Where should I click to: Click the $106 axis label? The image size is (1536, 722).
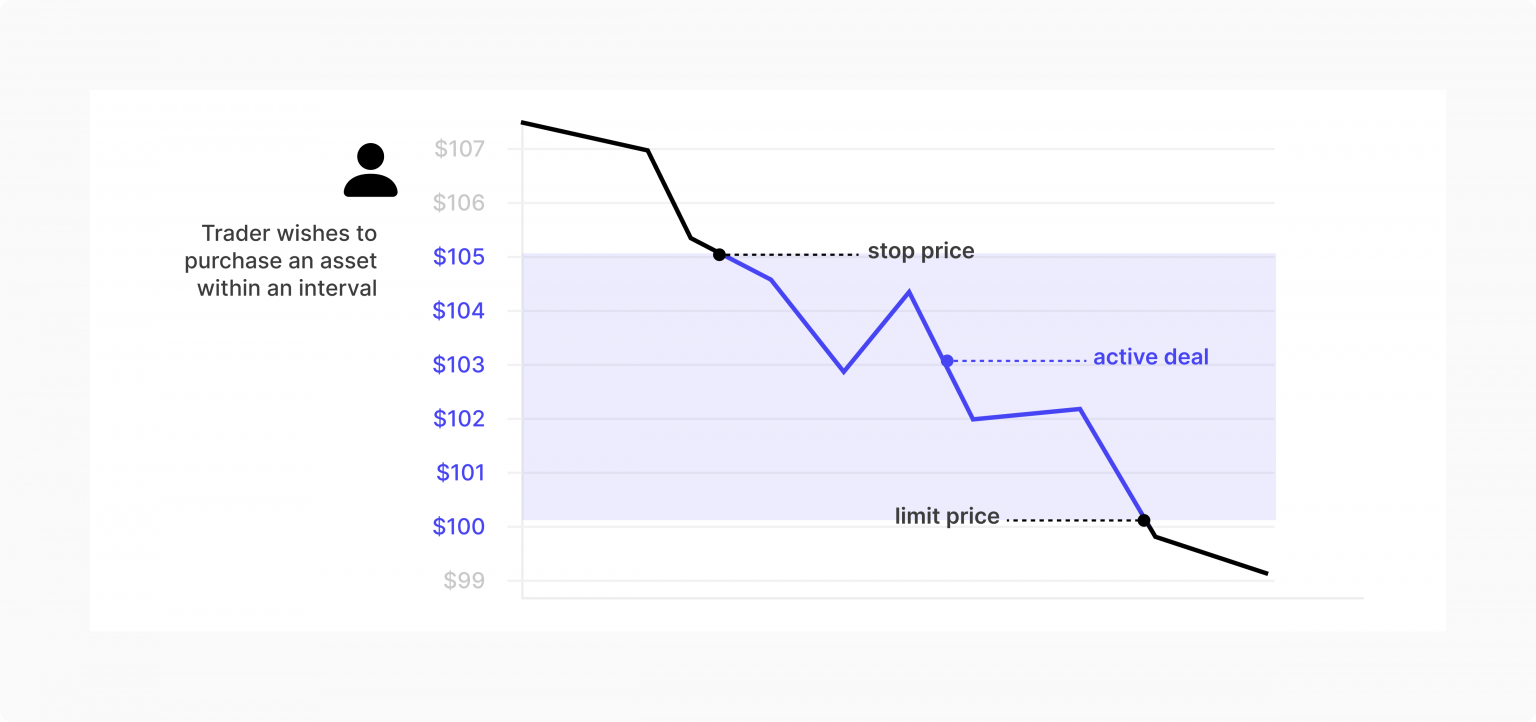pos(459,204)
